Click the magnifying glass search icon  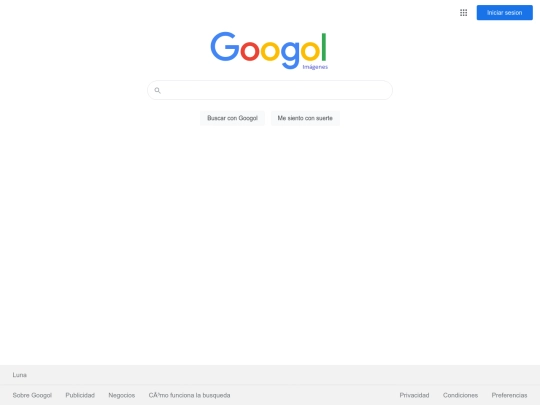(157, 91)
